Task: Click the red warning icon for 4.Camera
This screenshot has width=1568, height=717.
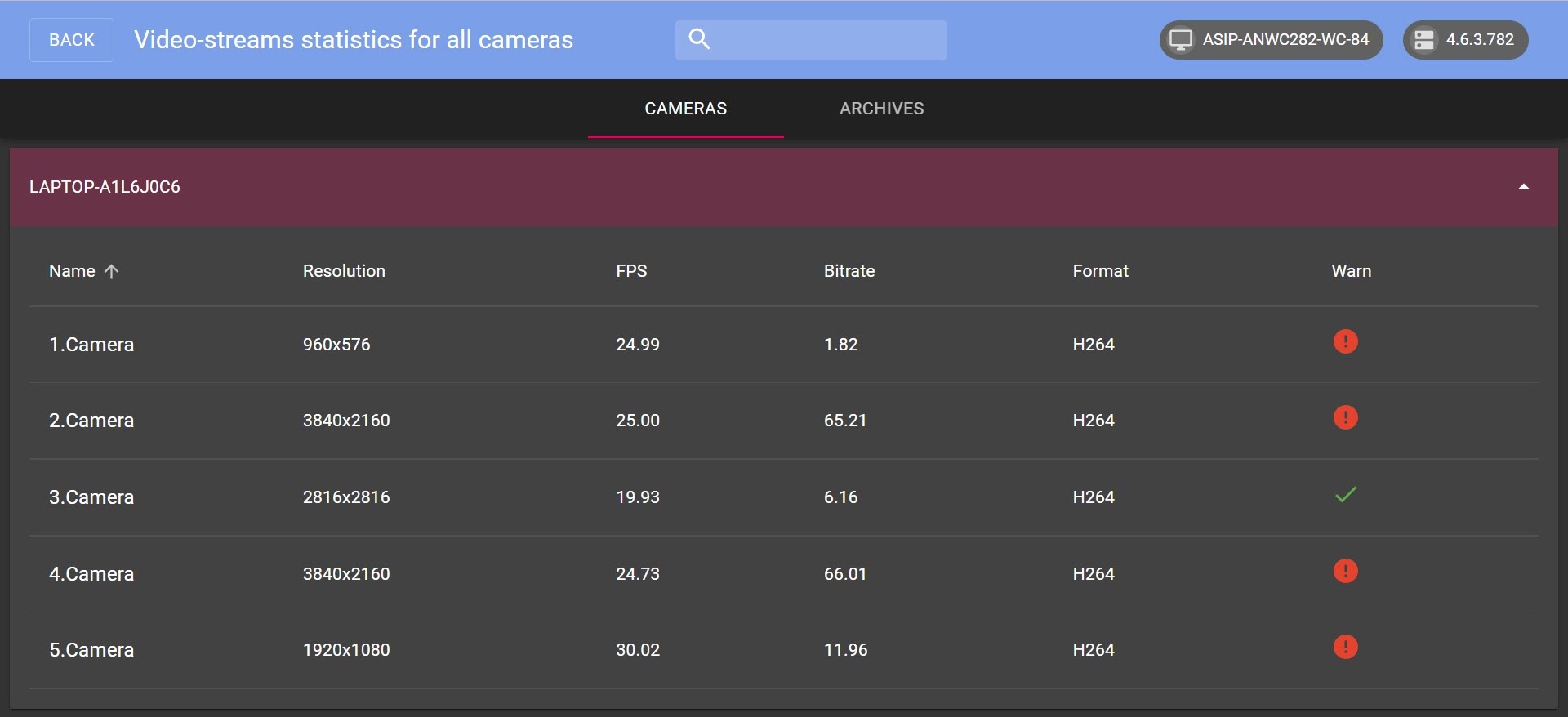Action: [x=1345, y=571]
